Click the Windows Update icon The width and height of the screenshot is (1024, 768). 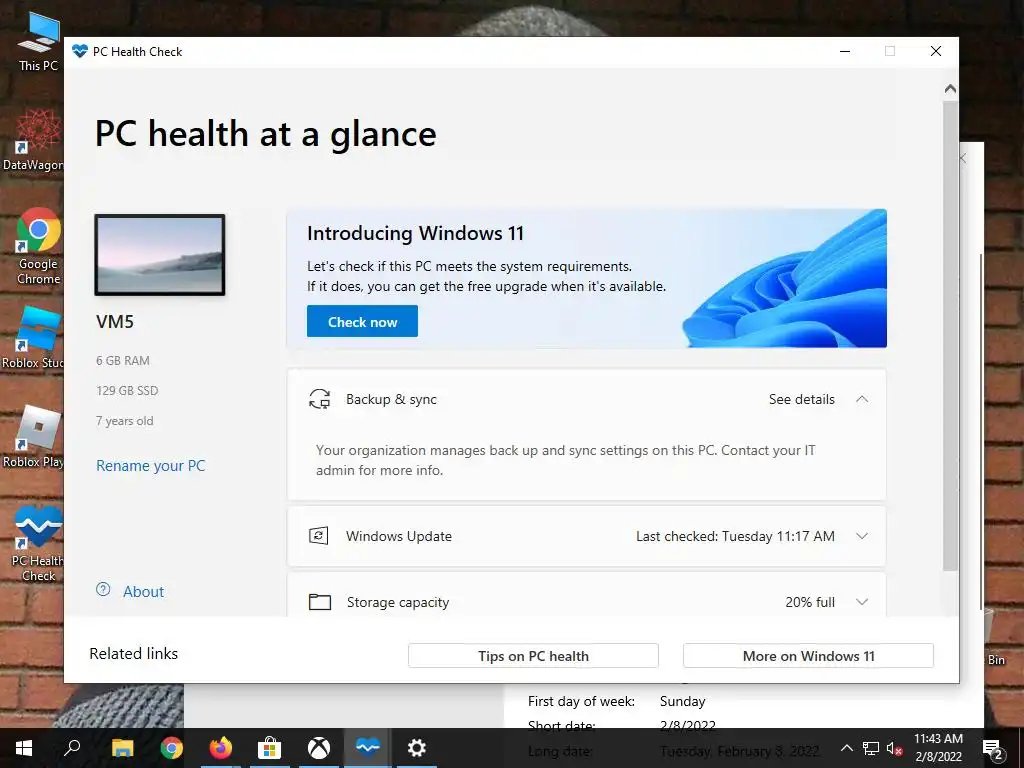pyautogui.click(x=319, y=536)
